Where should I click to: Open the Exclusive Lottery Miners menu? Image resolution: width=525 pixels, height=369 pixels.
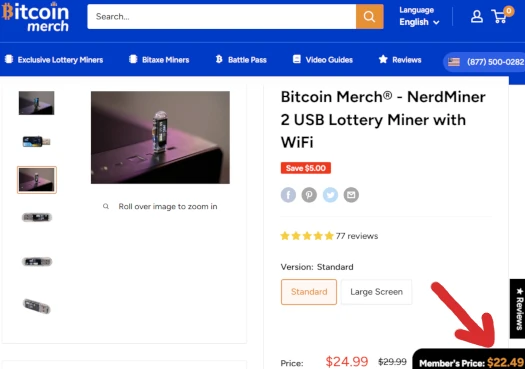(54, 60)
